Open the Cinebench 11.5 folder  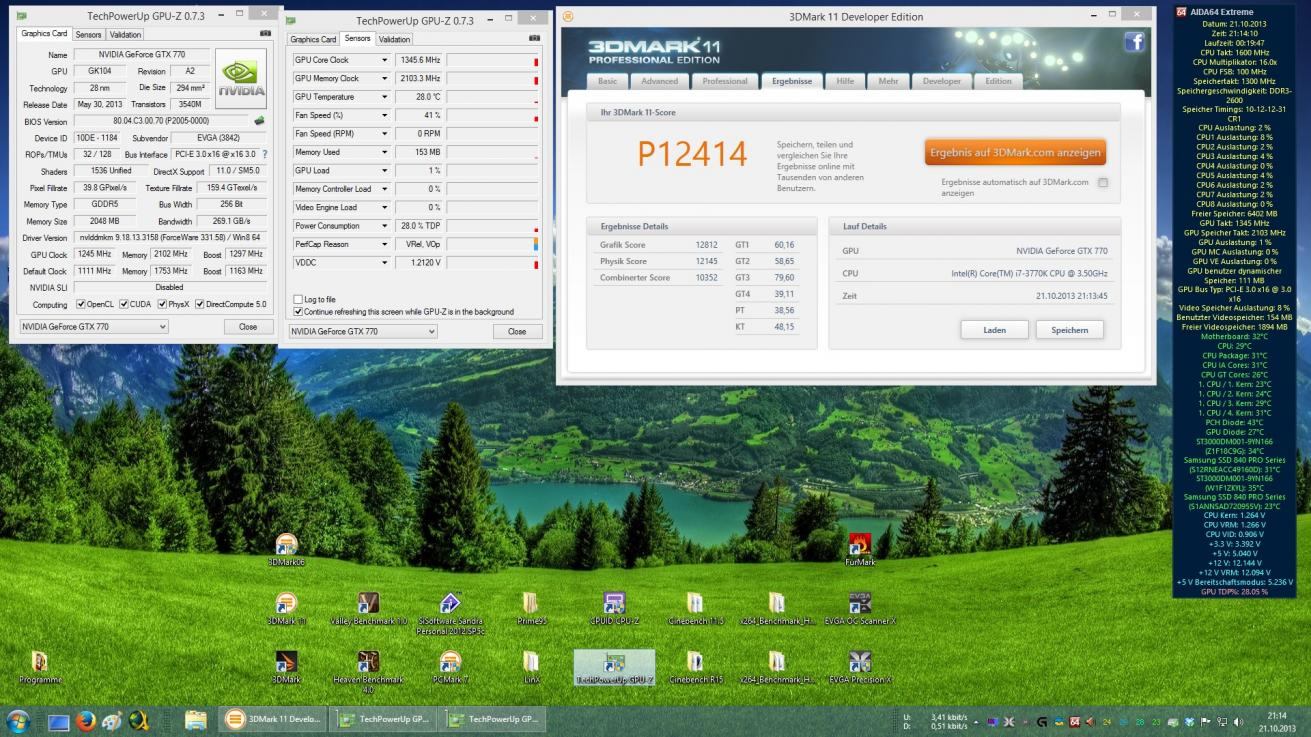tap(695, 609)
